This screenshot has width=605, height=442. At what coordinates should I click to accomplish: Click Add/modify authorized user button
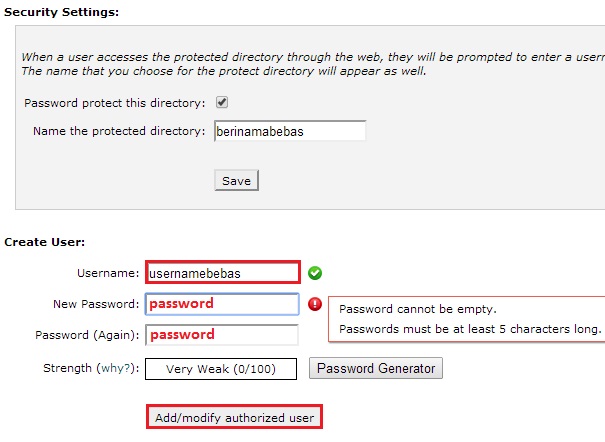(x=234, y=417)
